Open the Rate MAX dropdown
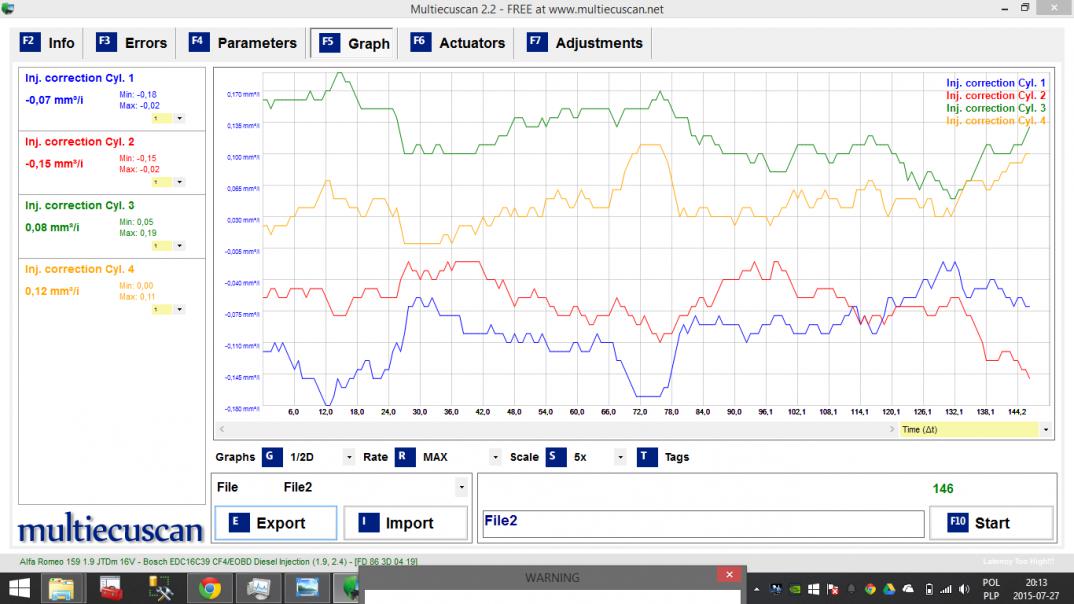 click(495, 457)
